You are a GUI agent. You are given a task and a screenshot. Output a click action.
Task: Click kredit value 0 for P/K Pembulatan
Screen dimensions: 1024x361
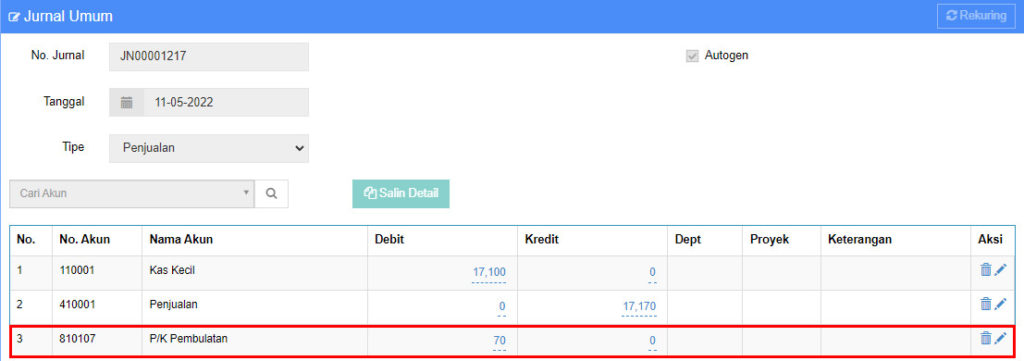pos(652,340)
